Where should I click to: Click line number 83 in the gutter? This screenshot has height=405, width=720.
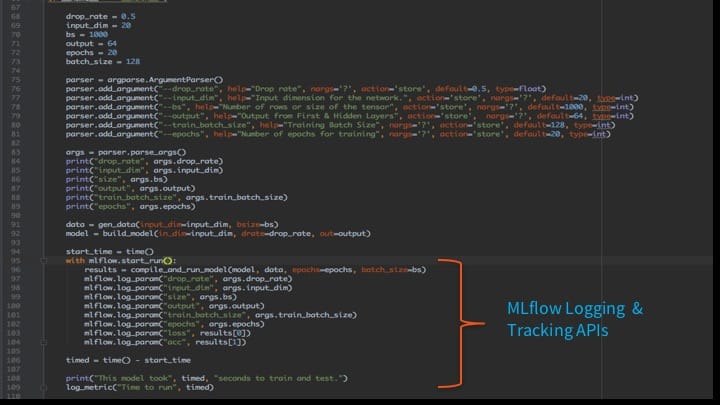click(16, 152)
